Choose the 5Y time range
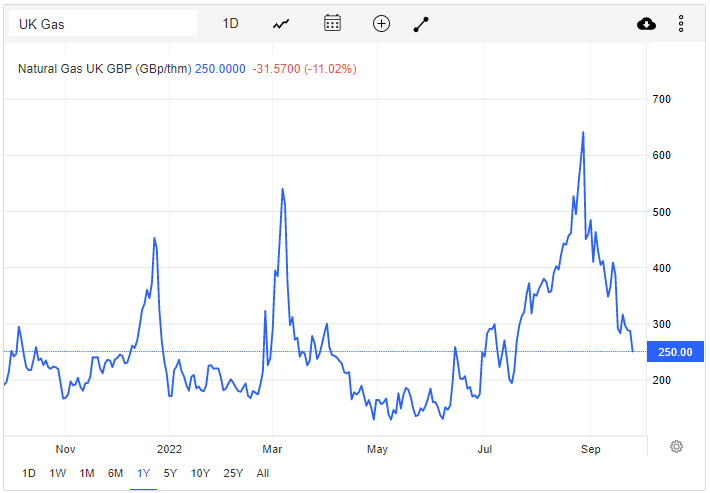Image resolution: width=710 pixels, height=493 pixels. 170,473
